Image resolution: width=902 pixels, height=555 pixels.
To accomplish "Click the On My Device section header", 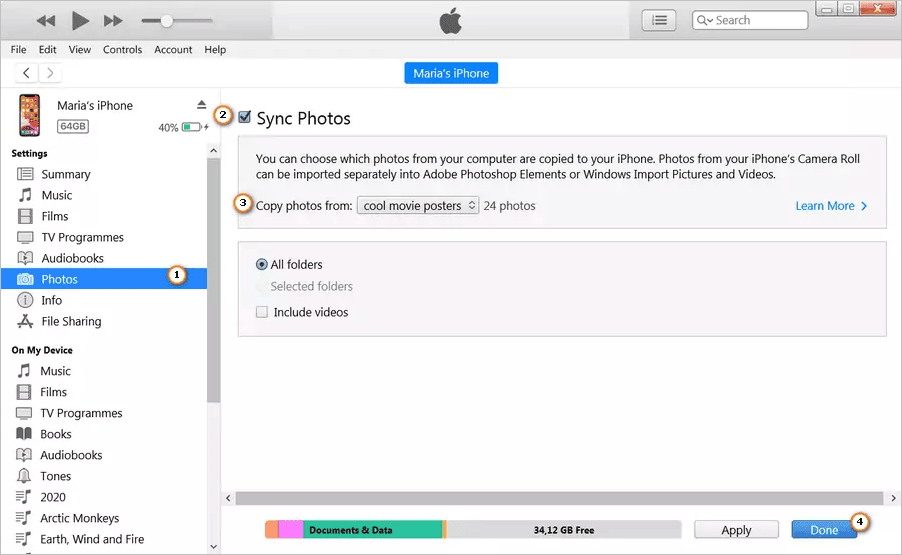I will coord(42,350).
